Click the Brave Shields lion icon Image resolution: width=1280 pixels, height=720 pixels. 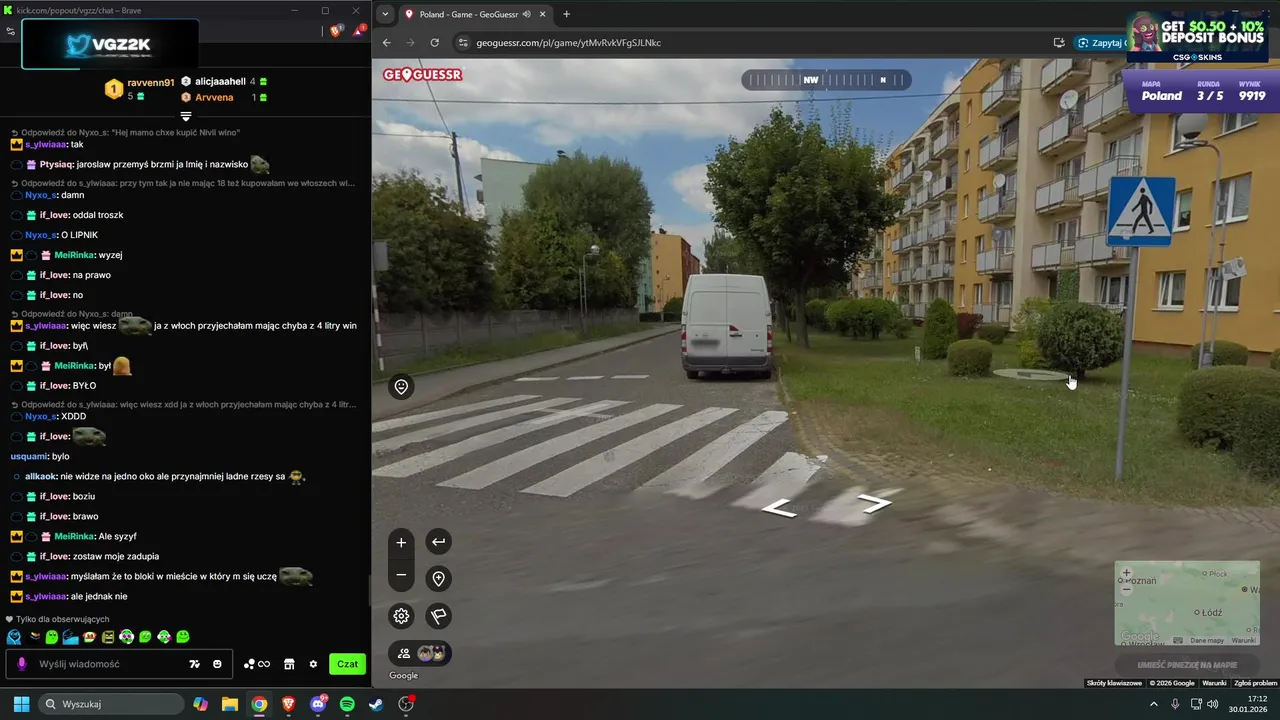[336, 31]
